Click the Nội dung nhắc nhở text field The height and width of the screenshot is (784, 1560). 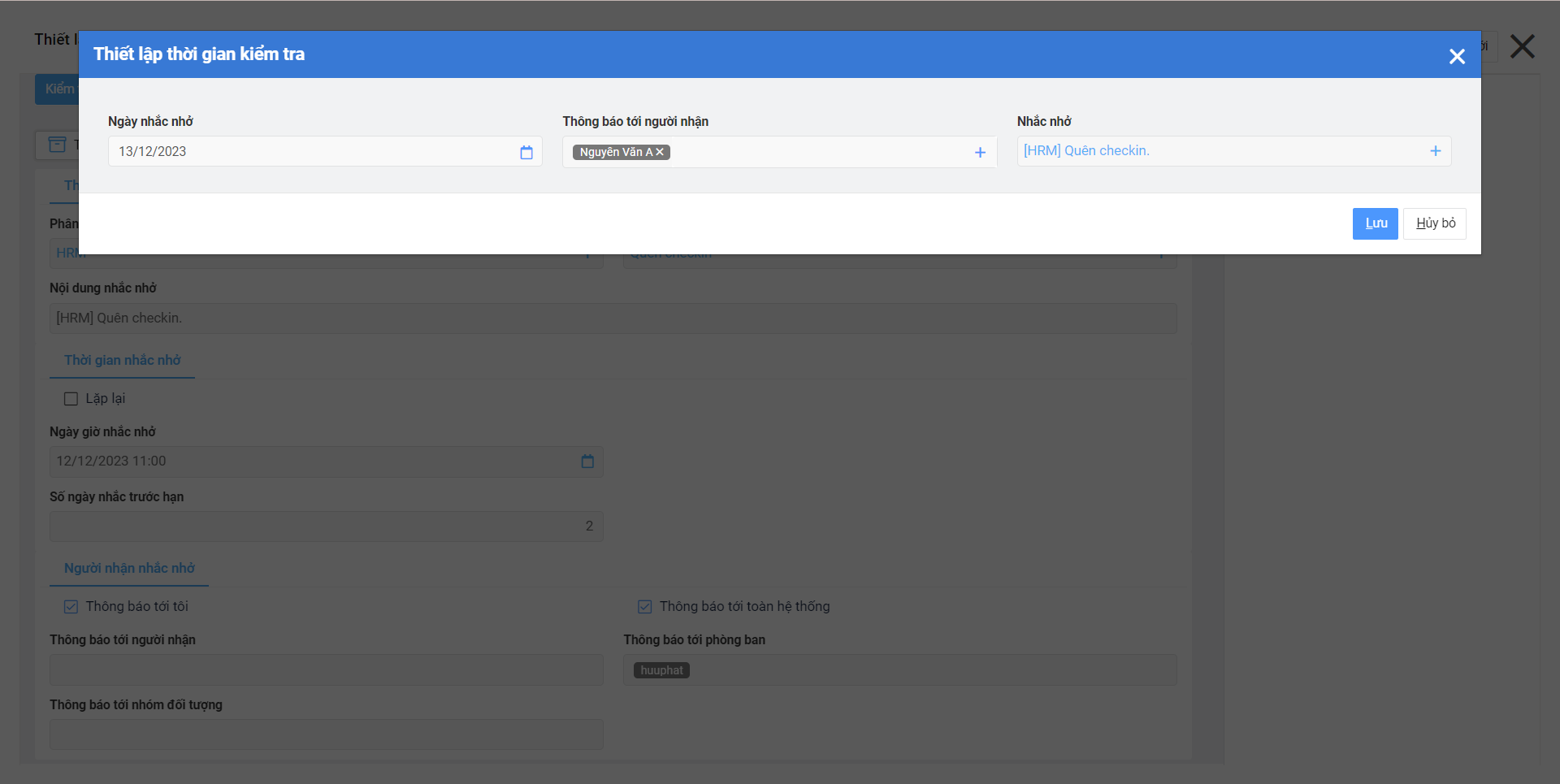(613, 318)
